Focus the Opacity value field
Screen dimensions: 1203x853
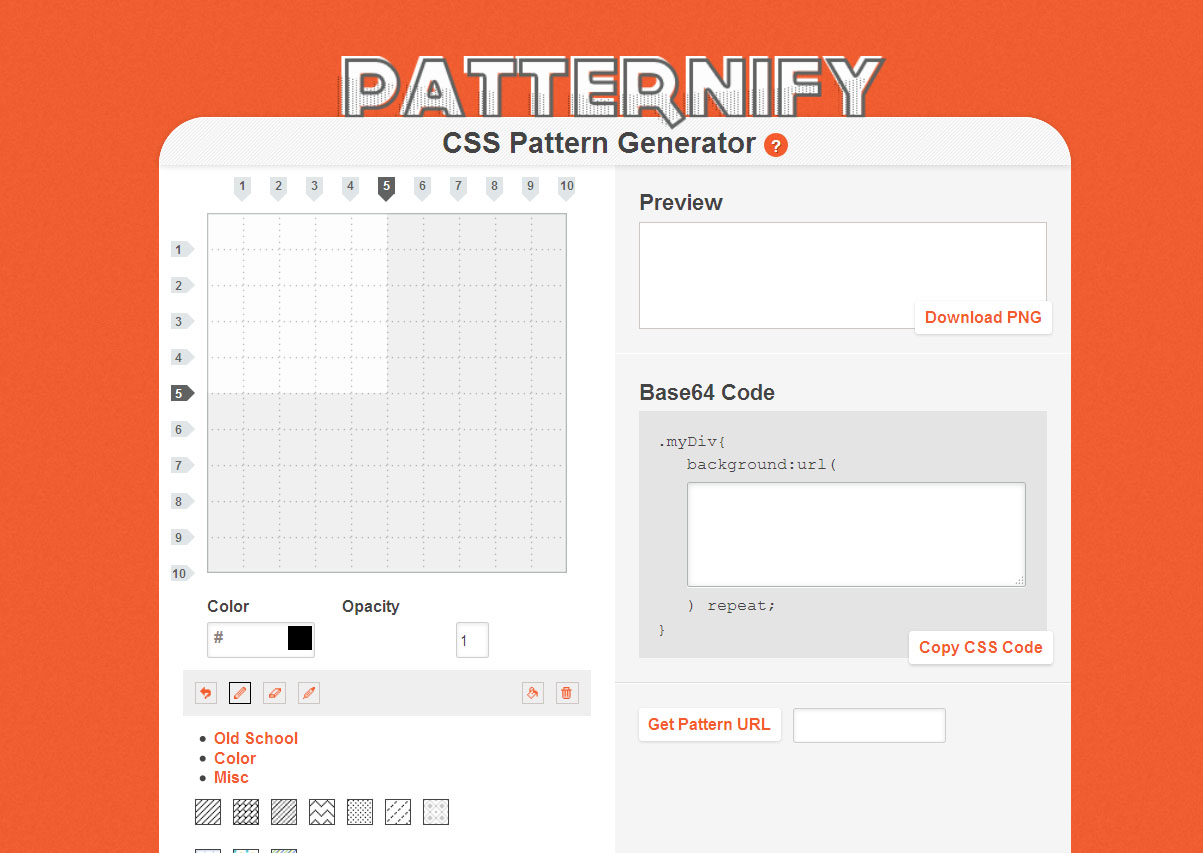point(472,640)
